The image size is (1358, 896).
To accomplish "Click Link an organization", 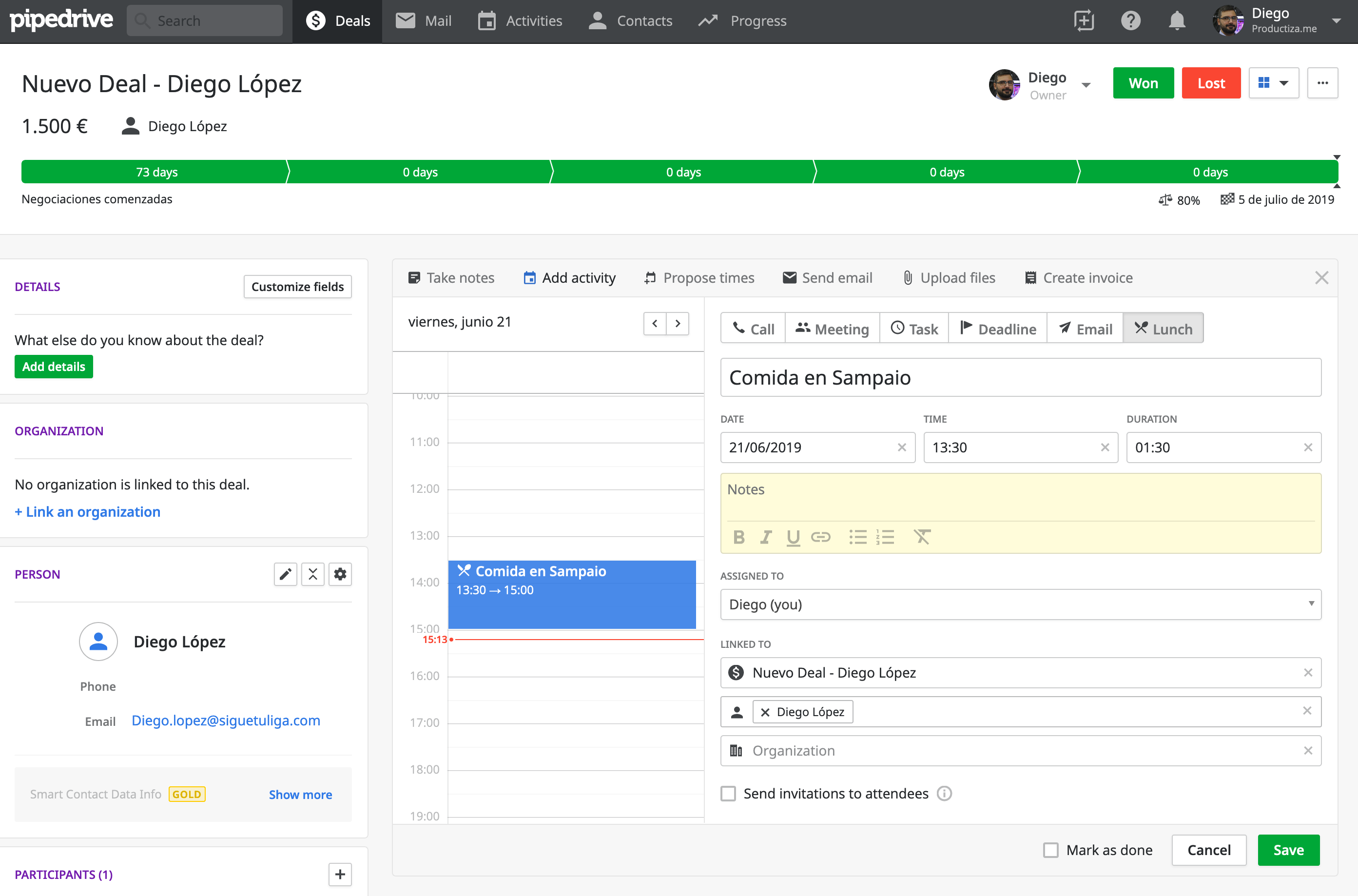I will (x=87, y=512).
